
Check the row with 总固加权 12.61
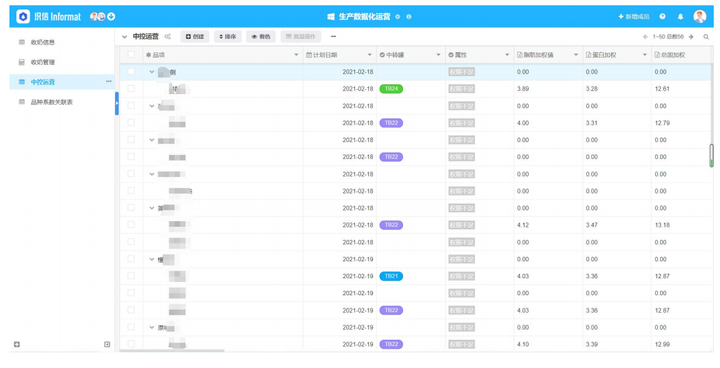131,89
